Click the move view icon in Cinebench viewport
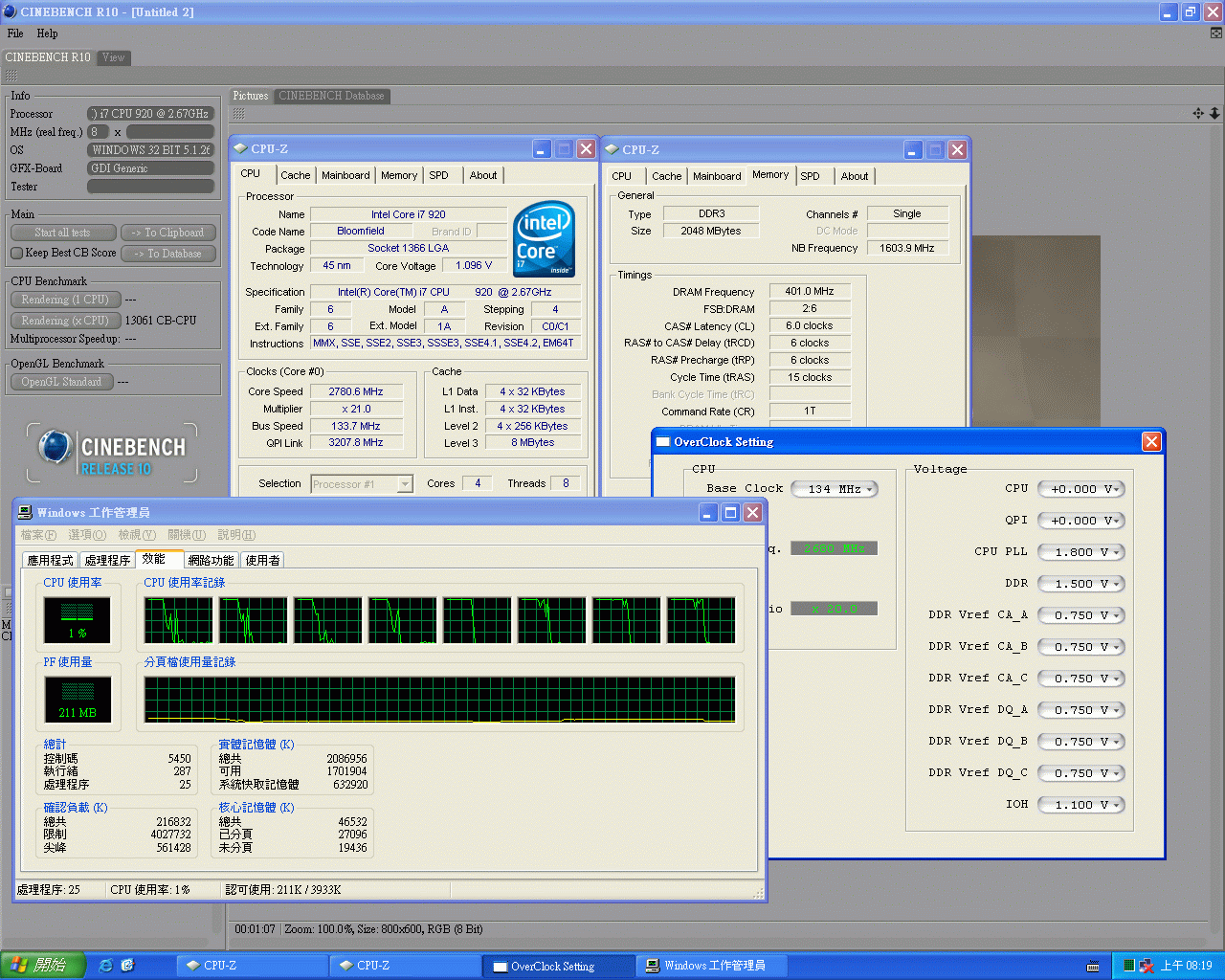1225x980 pixels. pos(1198,113)
